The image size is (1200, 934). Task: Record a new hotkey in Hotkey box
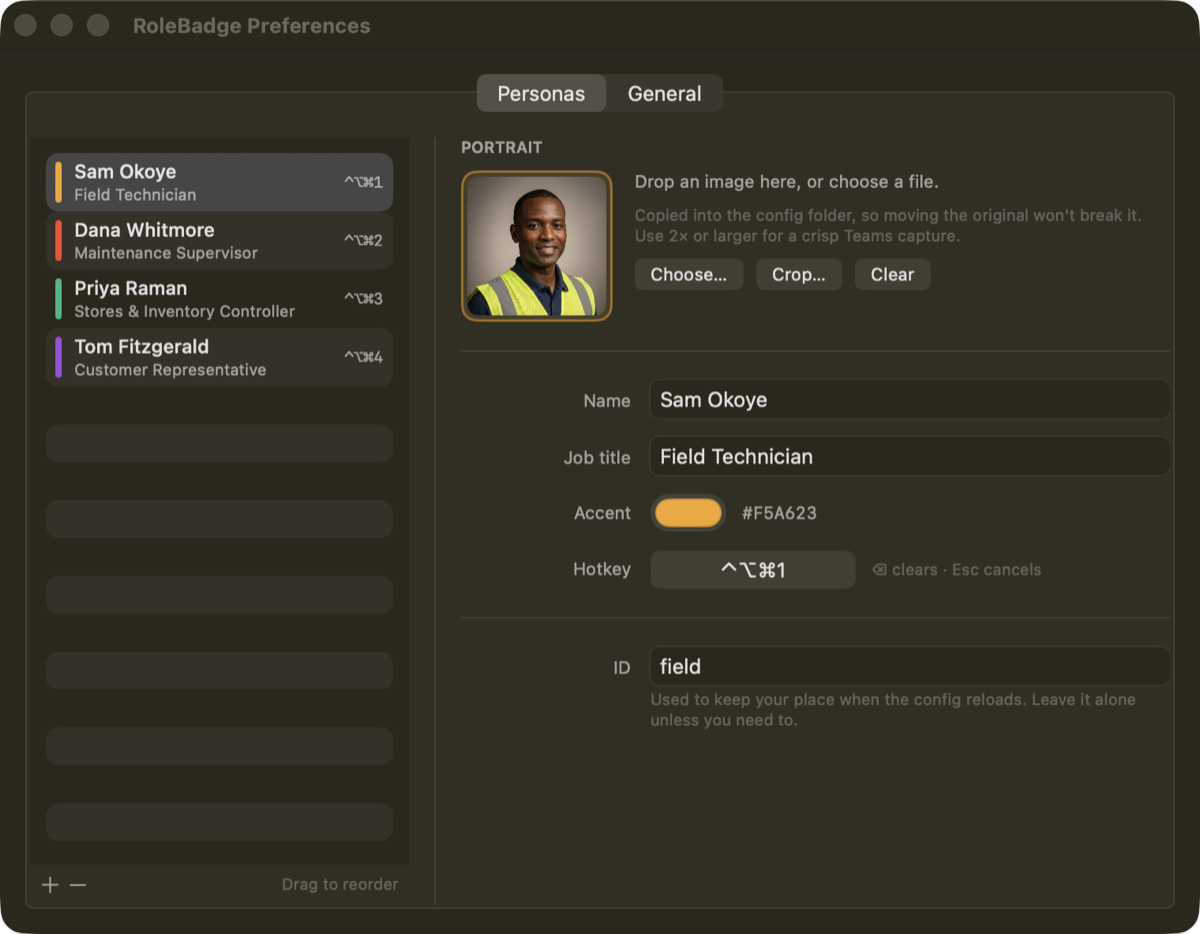pyautogui.click(x=753, y=570)
